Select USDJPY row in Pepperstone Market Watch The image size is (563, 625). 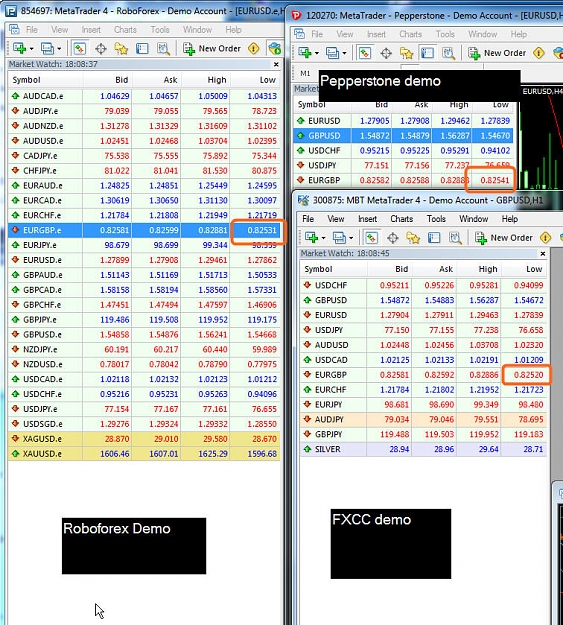click(x=403, y=165)
